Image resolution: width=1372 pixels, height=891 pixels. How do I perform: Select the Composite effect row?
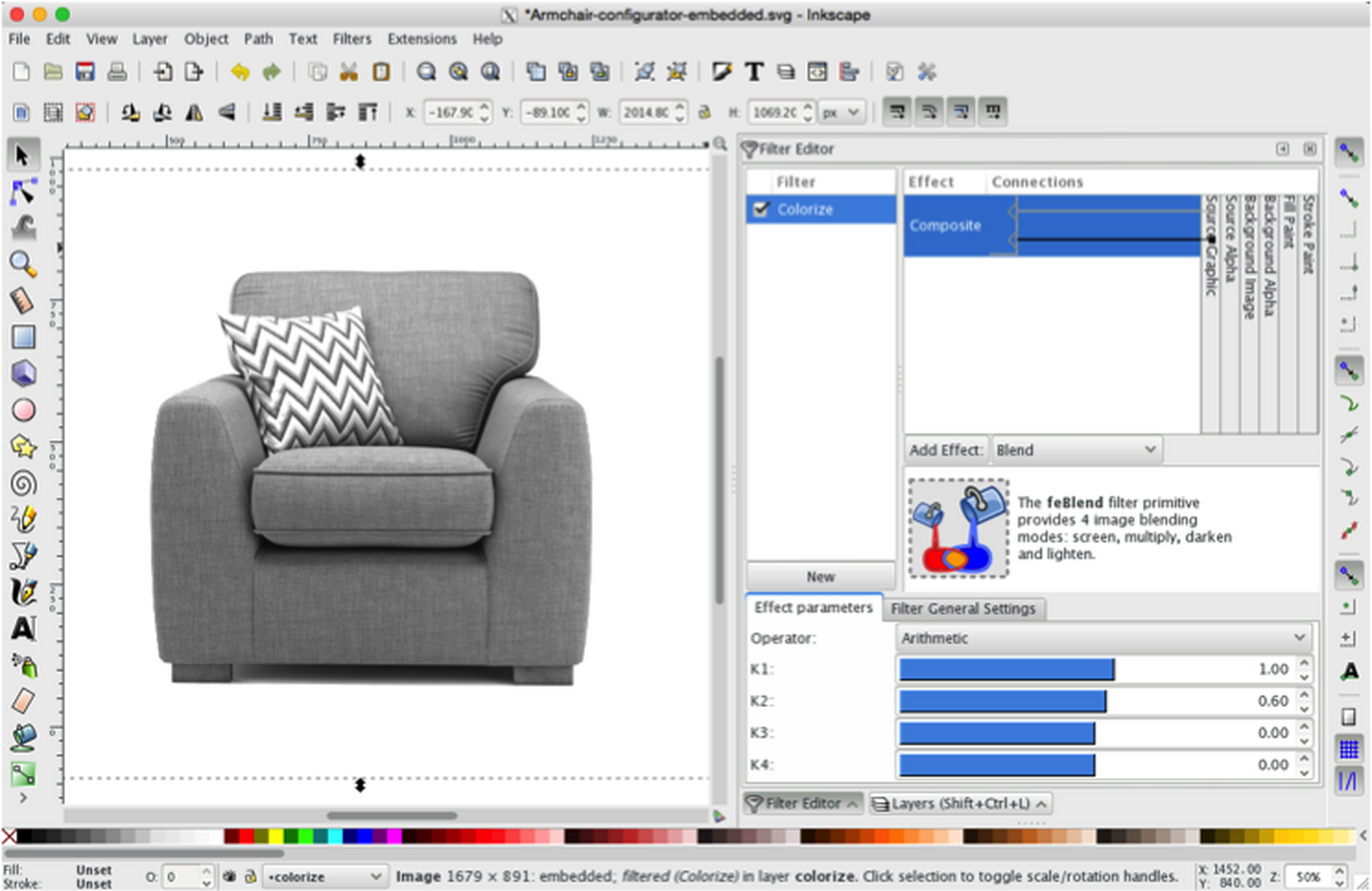pyautogui.click(x=1052, y=225)
